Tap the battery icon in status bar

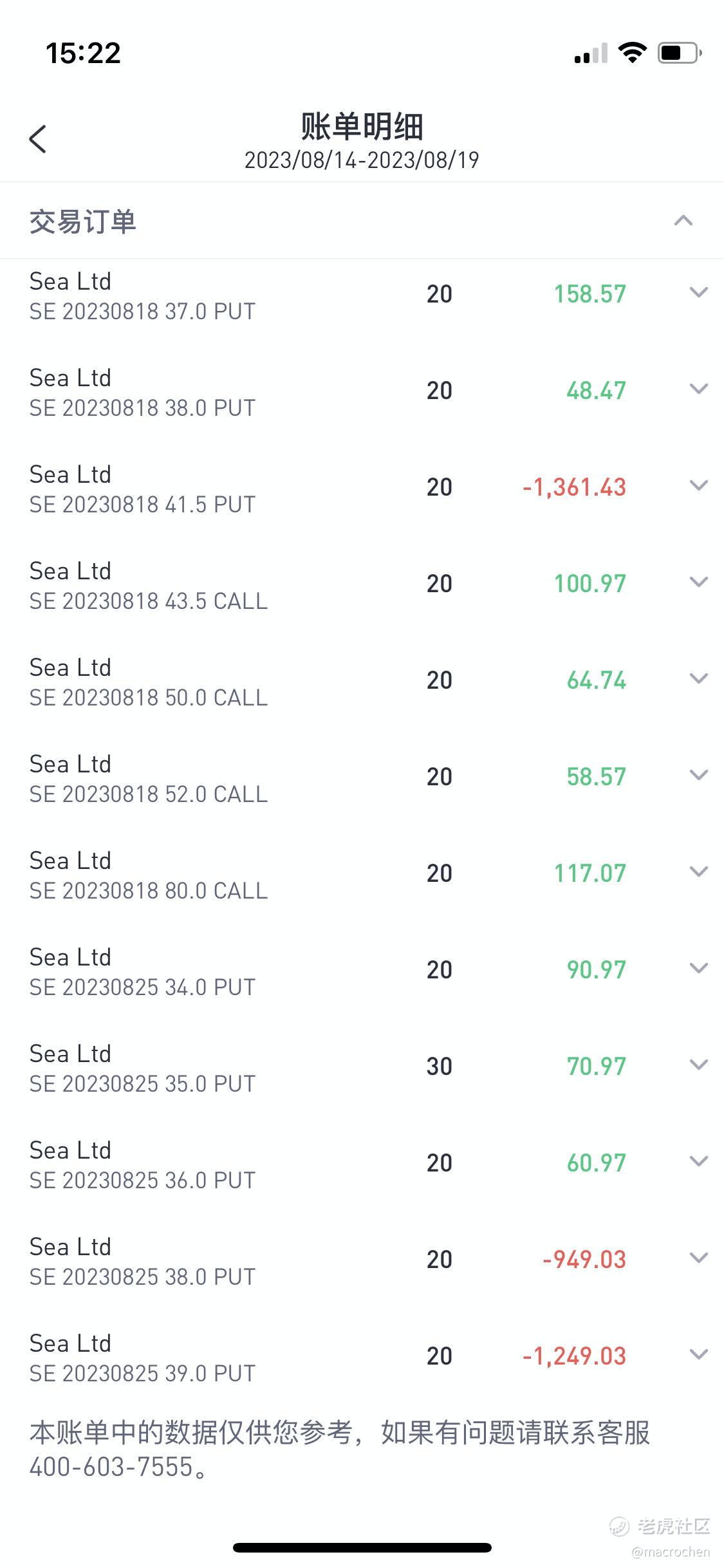coord(680,53)
